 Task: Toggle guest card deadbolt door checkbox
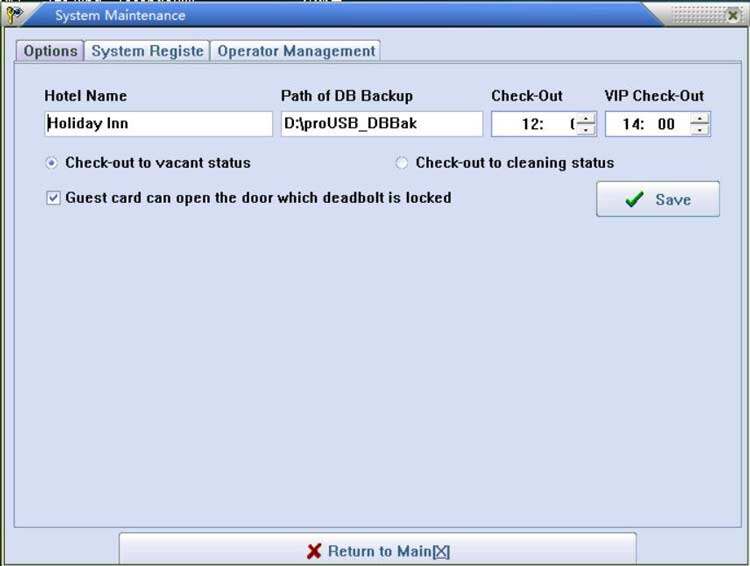pos(54,198)
